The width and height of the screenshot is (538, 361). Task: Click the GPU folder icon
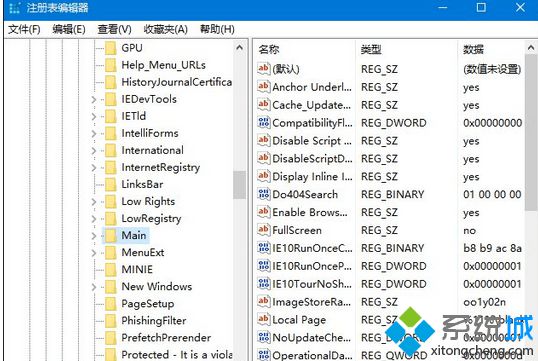tap(110, 48)
